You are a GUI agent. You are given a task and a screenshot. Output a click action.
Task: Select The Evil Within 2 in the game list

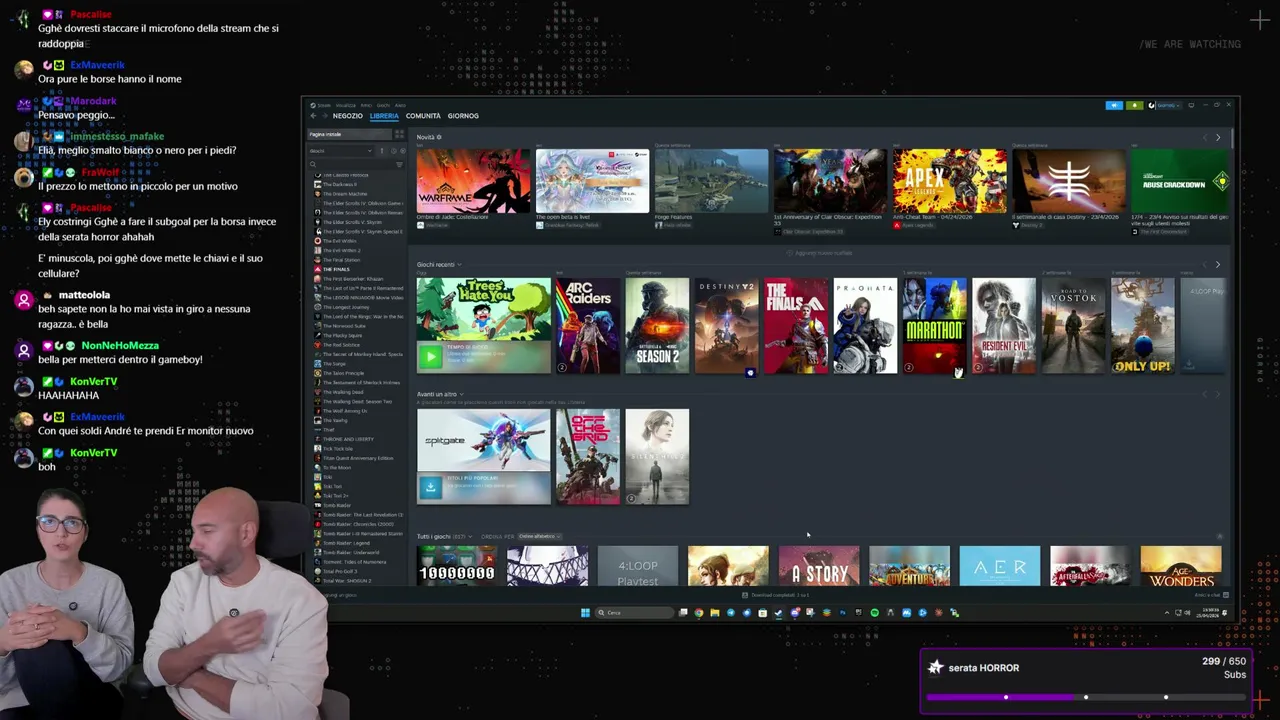(x=340, y=250)
